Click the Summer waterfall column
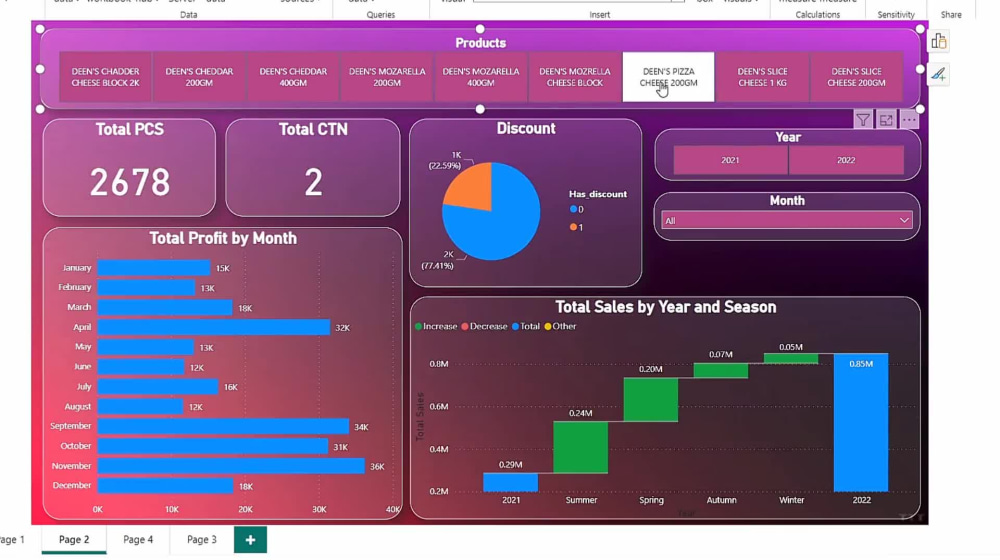Image resolution: width=1000 pixels, height=560 pixels. coord(580,447)
